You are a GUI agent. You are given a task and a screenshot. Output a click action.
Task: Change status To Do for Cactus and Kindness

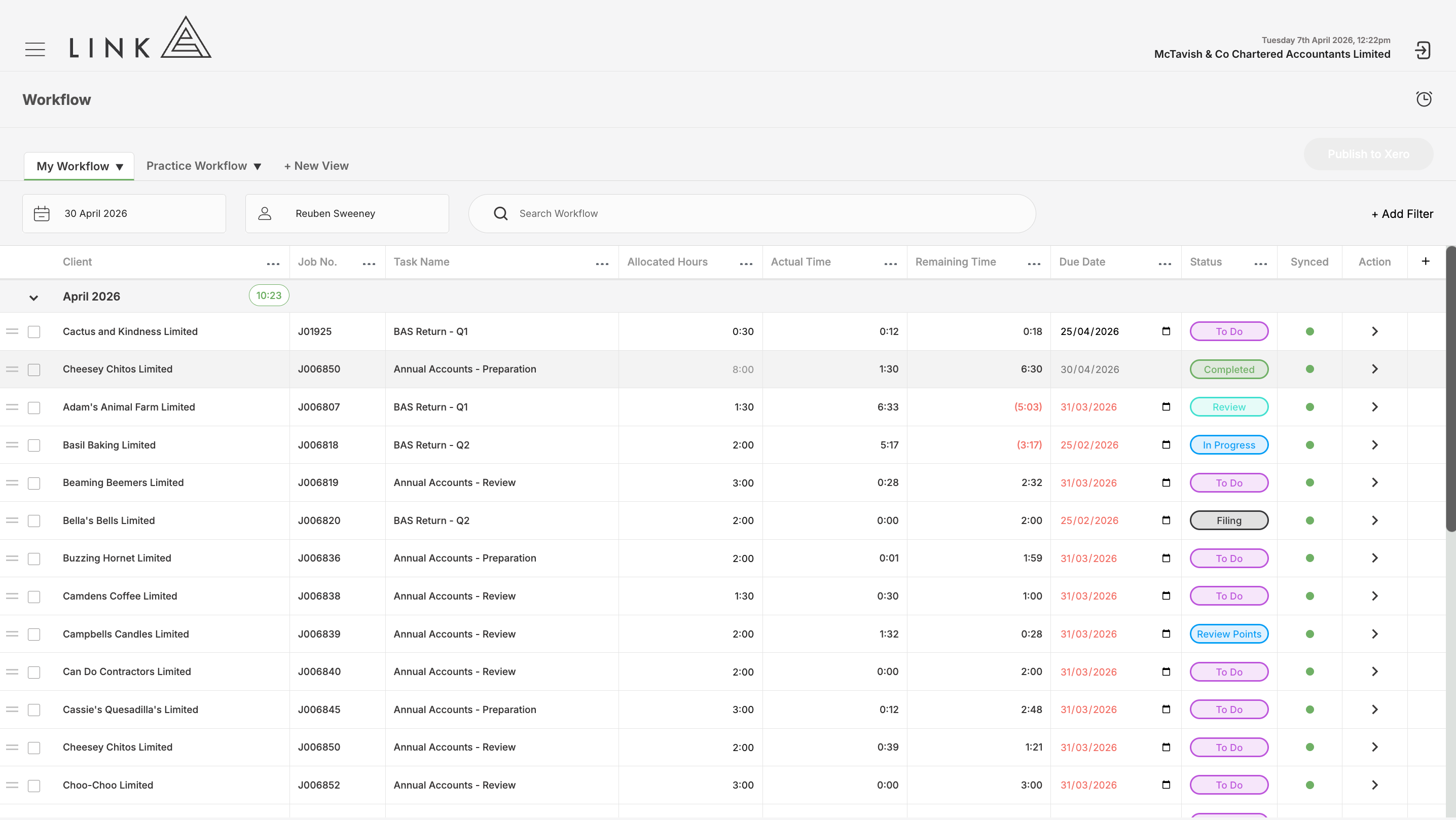1229,332
